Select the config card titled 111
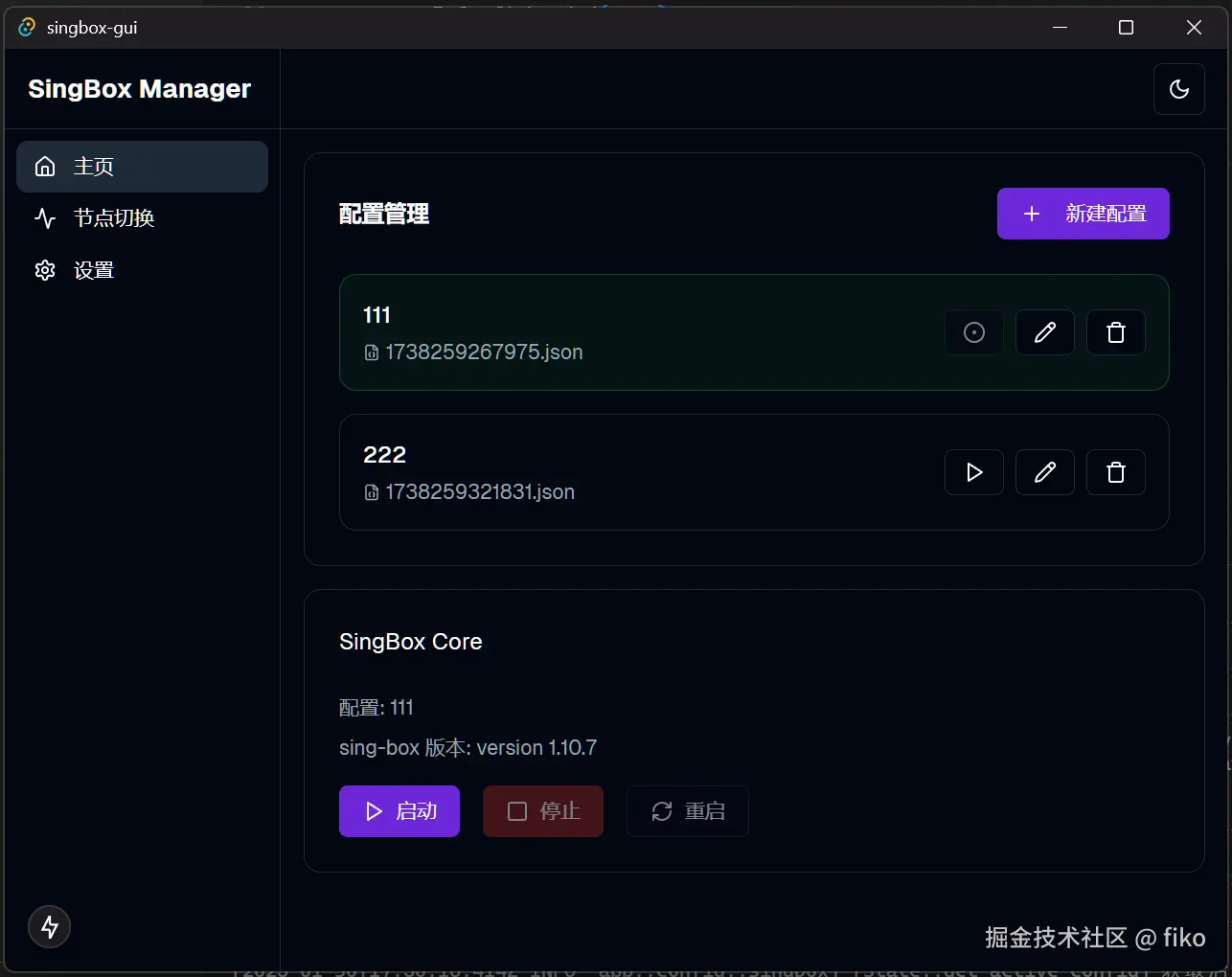Screen dimensions: 1232x977 click(754, 332)
